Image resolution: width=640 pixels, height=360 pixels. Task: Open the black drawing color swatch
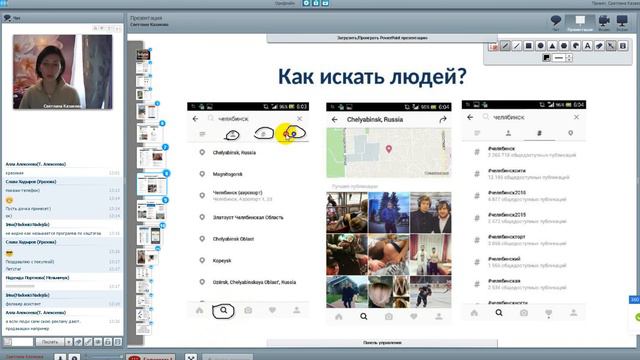(x=546, y=58)
